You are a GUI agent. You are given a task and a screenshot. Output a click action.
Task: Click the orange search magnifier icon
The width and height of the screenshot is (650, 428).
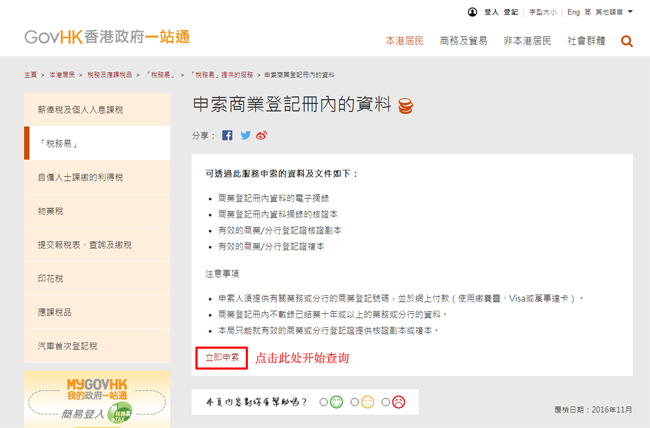(x=627, y=41)
